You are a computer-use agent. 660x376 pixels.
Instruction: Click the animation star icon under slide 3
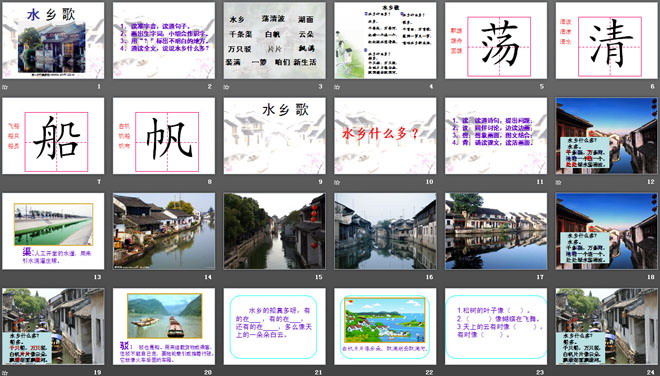coord(226,87)
